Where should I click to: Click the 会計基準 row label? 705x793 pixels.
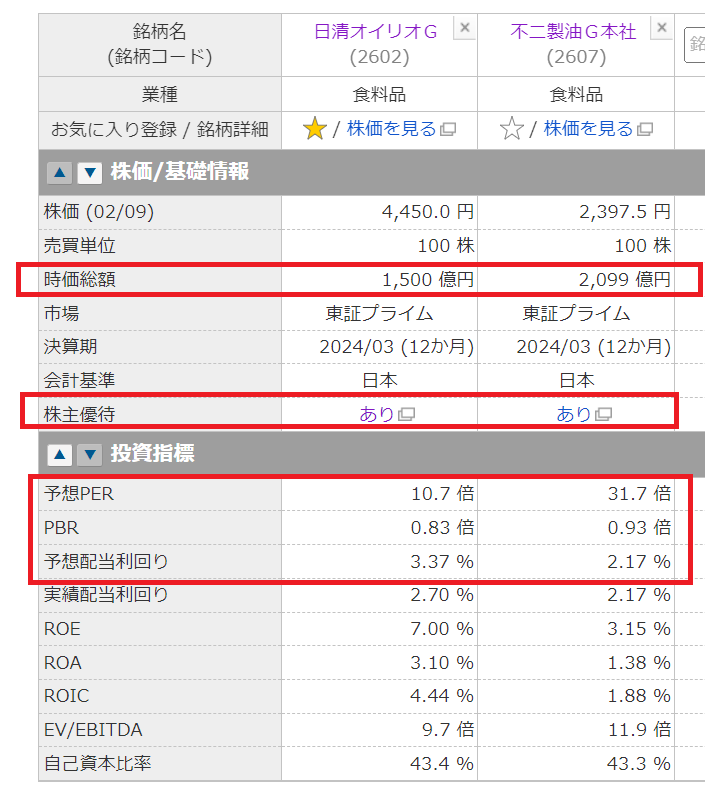(79, 380)
